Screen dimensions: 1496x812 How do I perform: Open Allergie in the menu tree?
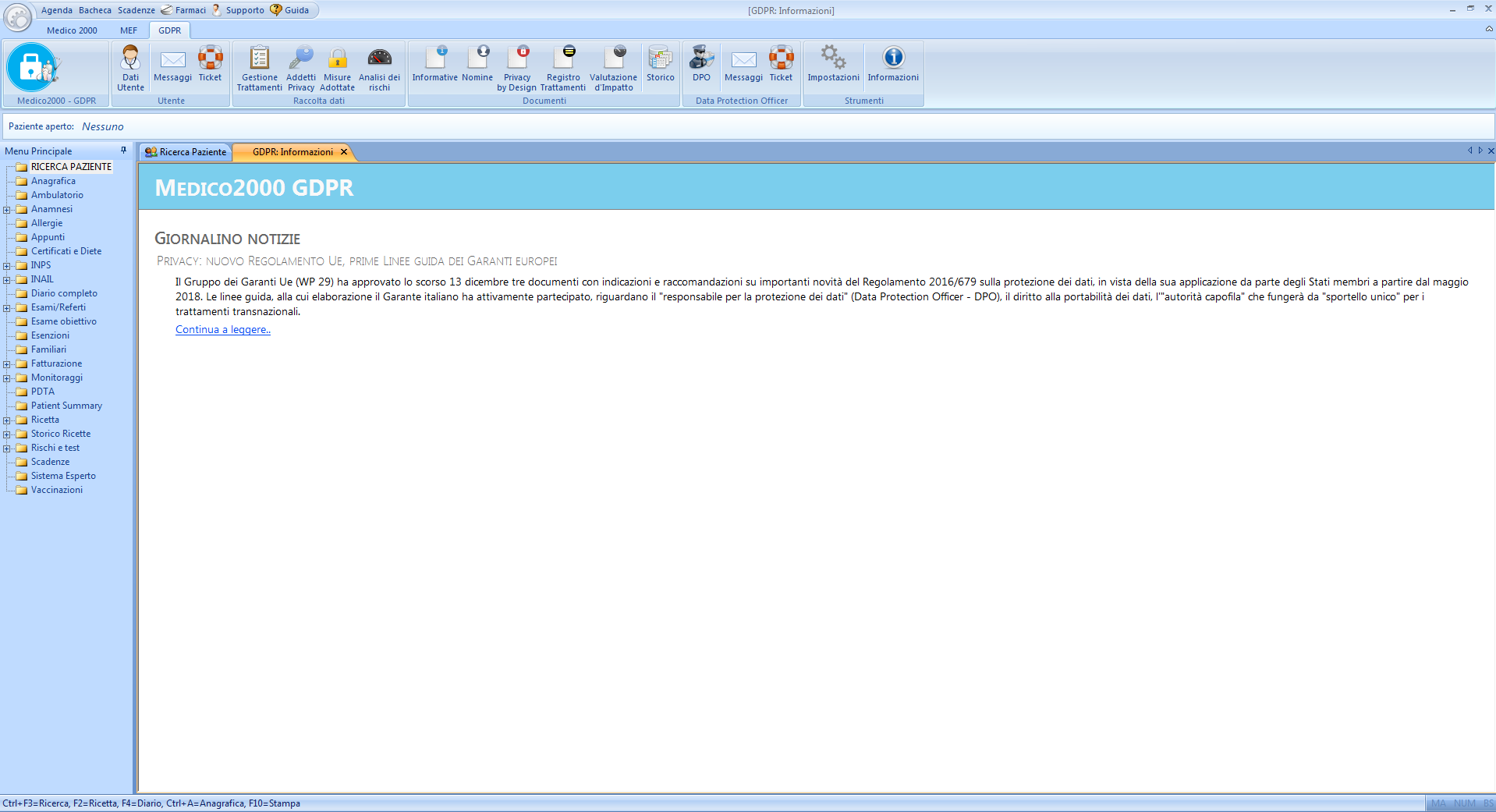[x=47, y=223]
